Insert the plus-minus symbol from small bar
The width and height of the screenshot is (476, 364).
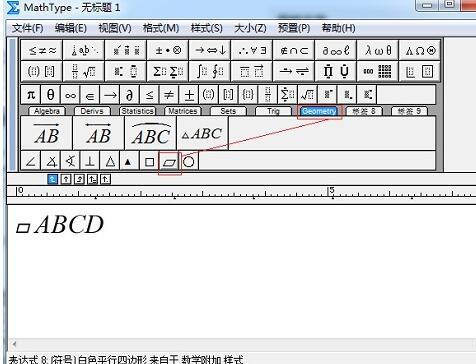[189, 95]
